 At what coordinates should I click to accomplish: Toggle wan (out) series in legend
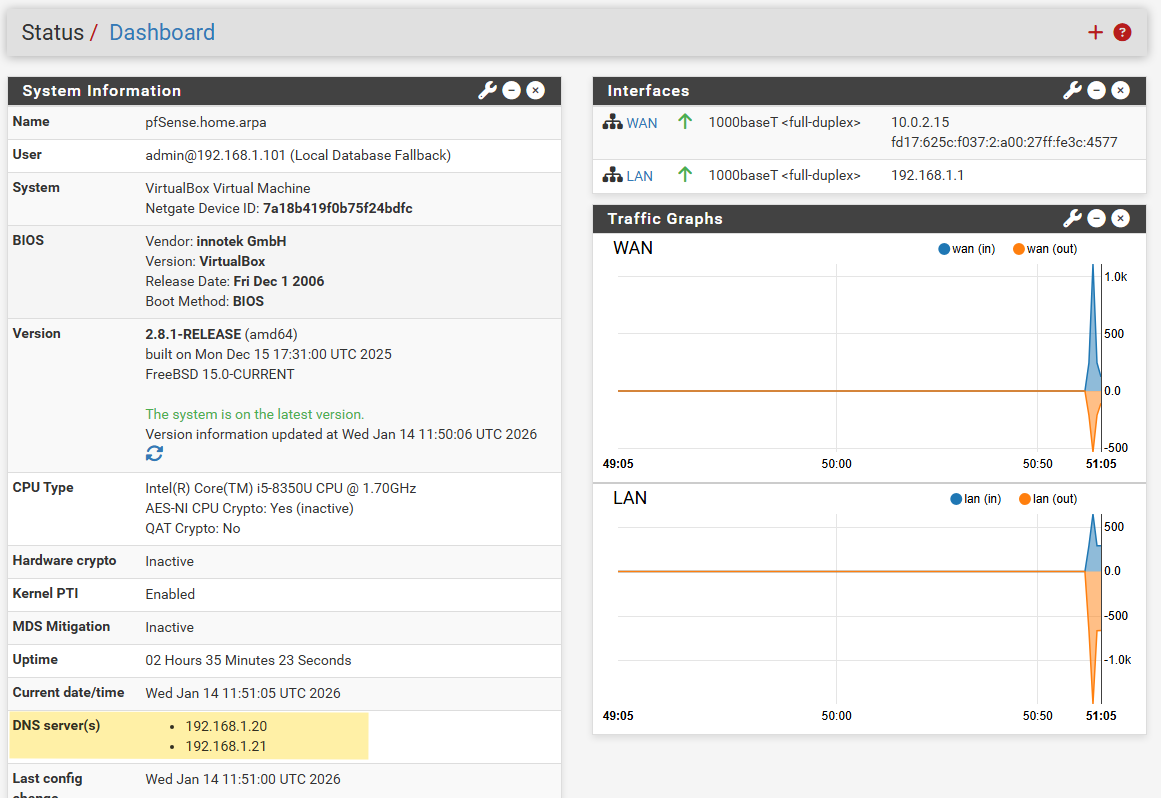pyautogui.click(x=1045, y=249)
